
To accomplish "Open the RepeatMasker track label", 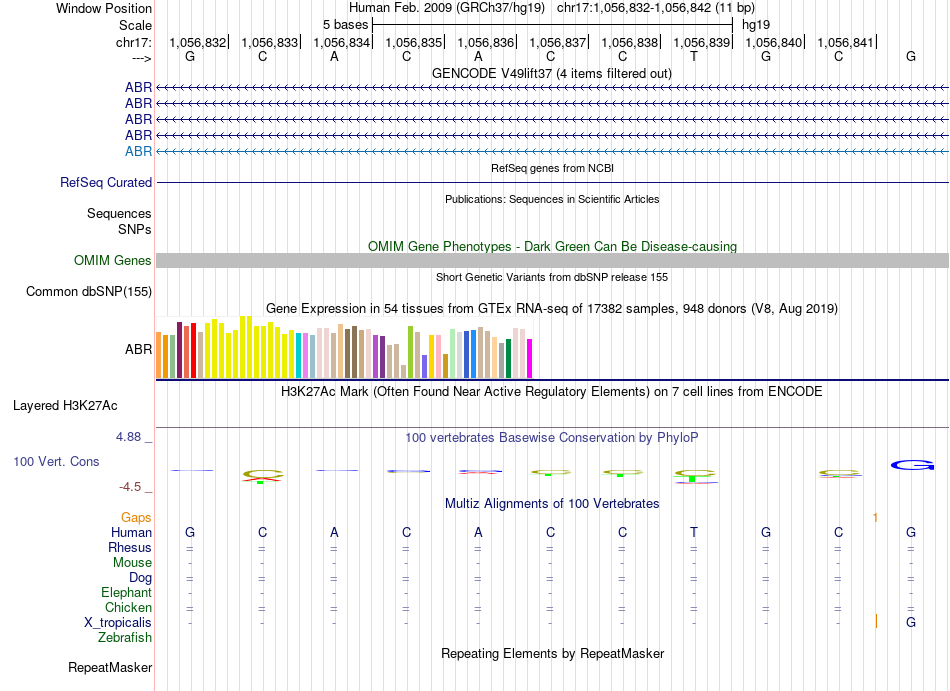I will pyautogui.click(x=110, y=667).
